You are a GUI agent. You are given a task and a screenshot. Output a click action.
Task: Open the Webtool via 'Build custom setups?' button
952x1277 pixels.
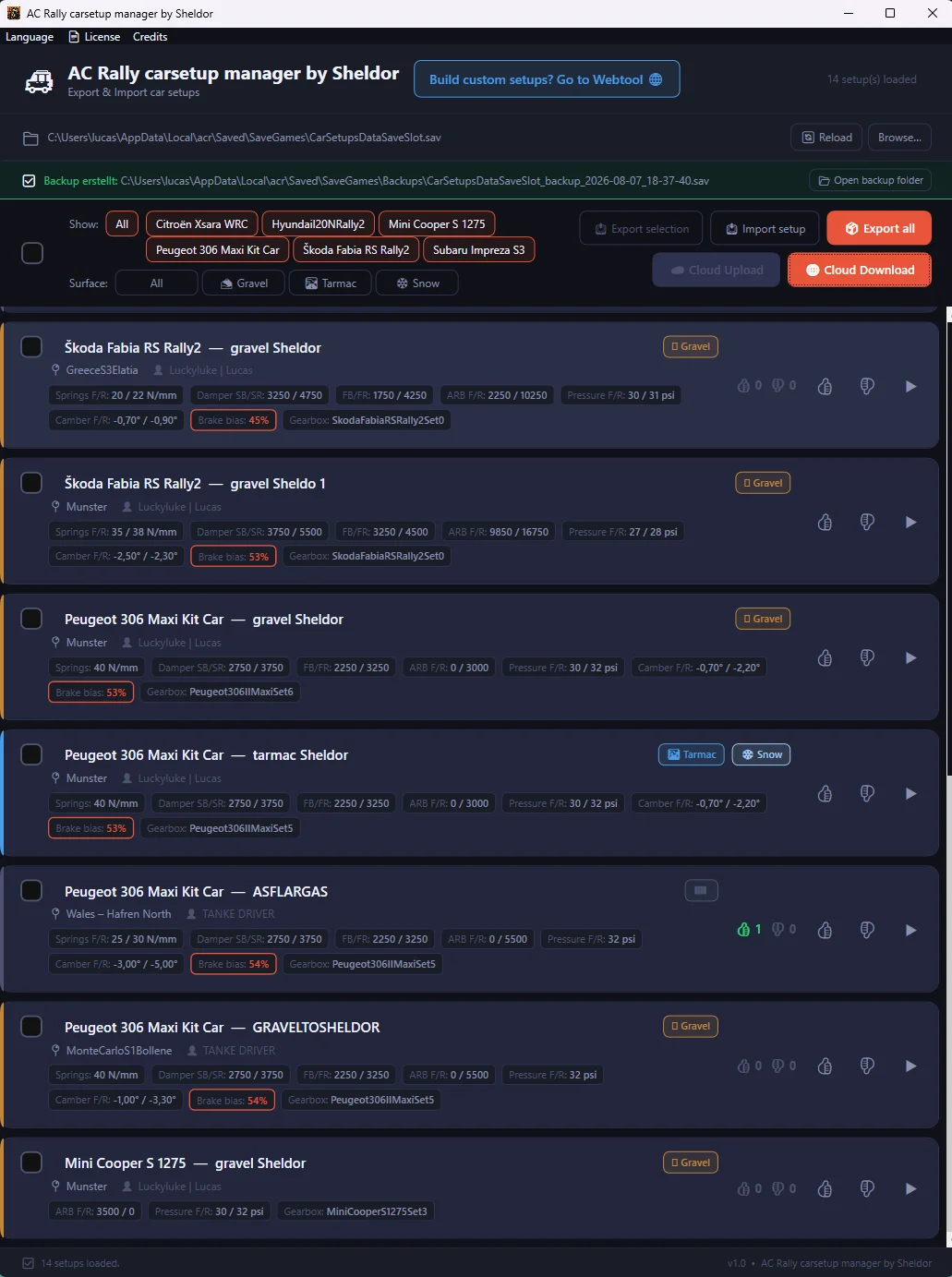click(547, 79)
